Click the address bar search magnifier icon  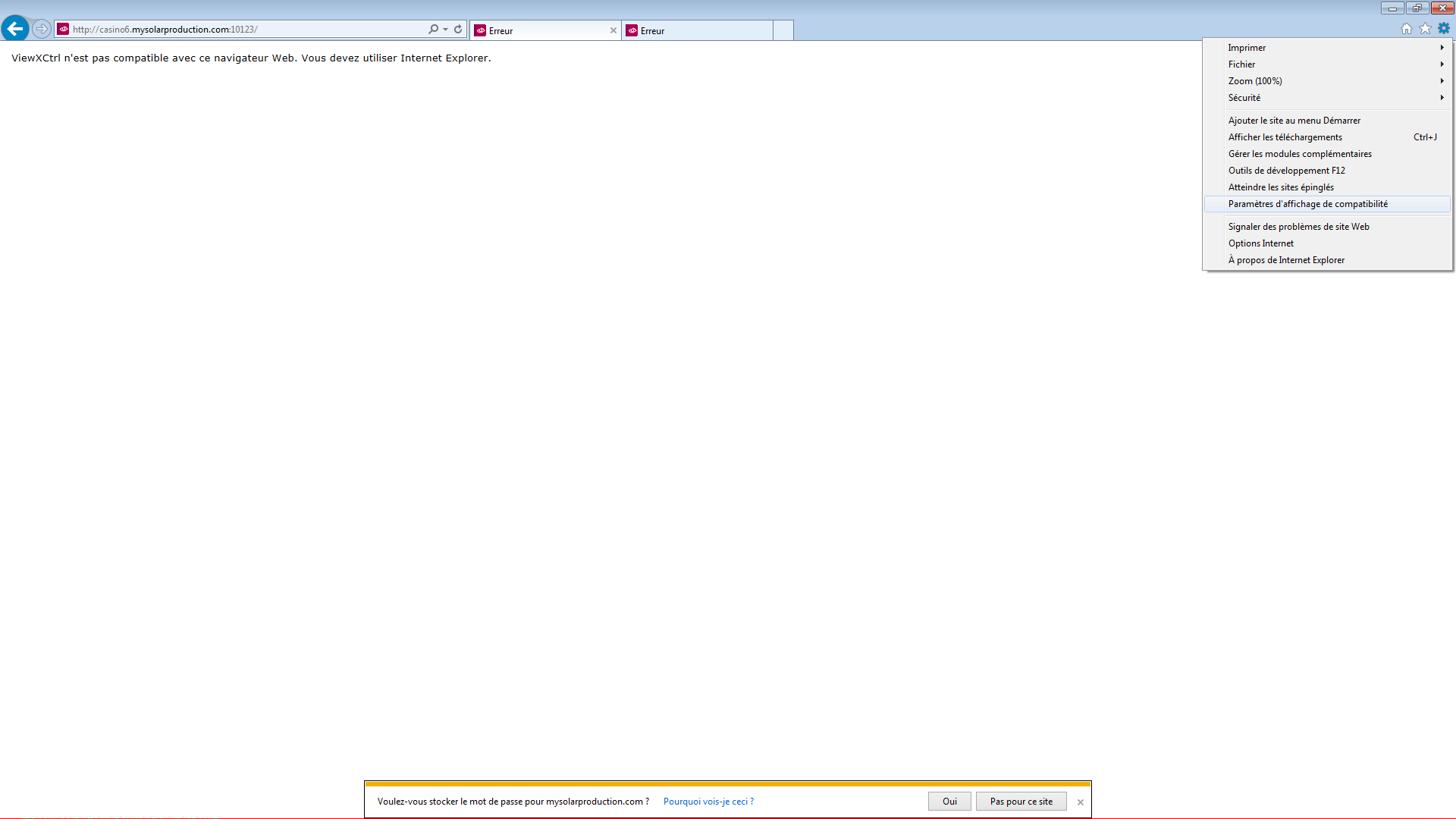click(x=433, y=29)
